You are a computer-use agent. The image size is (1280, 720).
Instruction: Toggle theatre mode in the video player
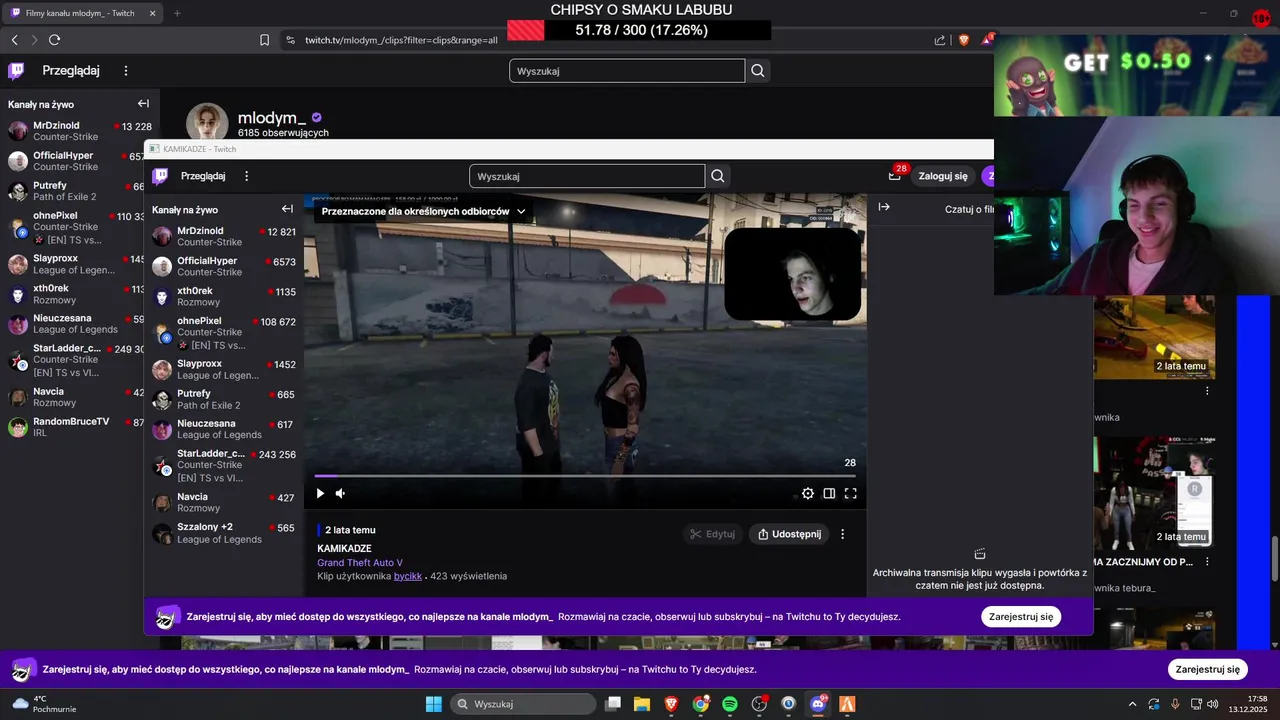click(x=829, y=493)
